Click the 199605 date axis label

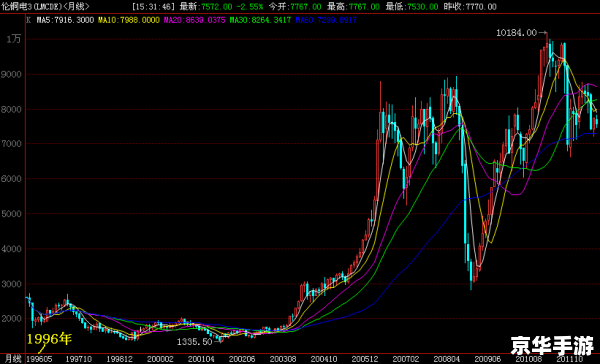39,359
